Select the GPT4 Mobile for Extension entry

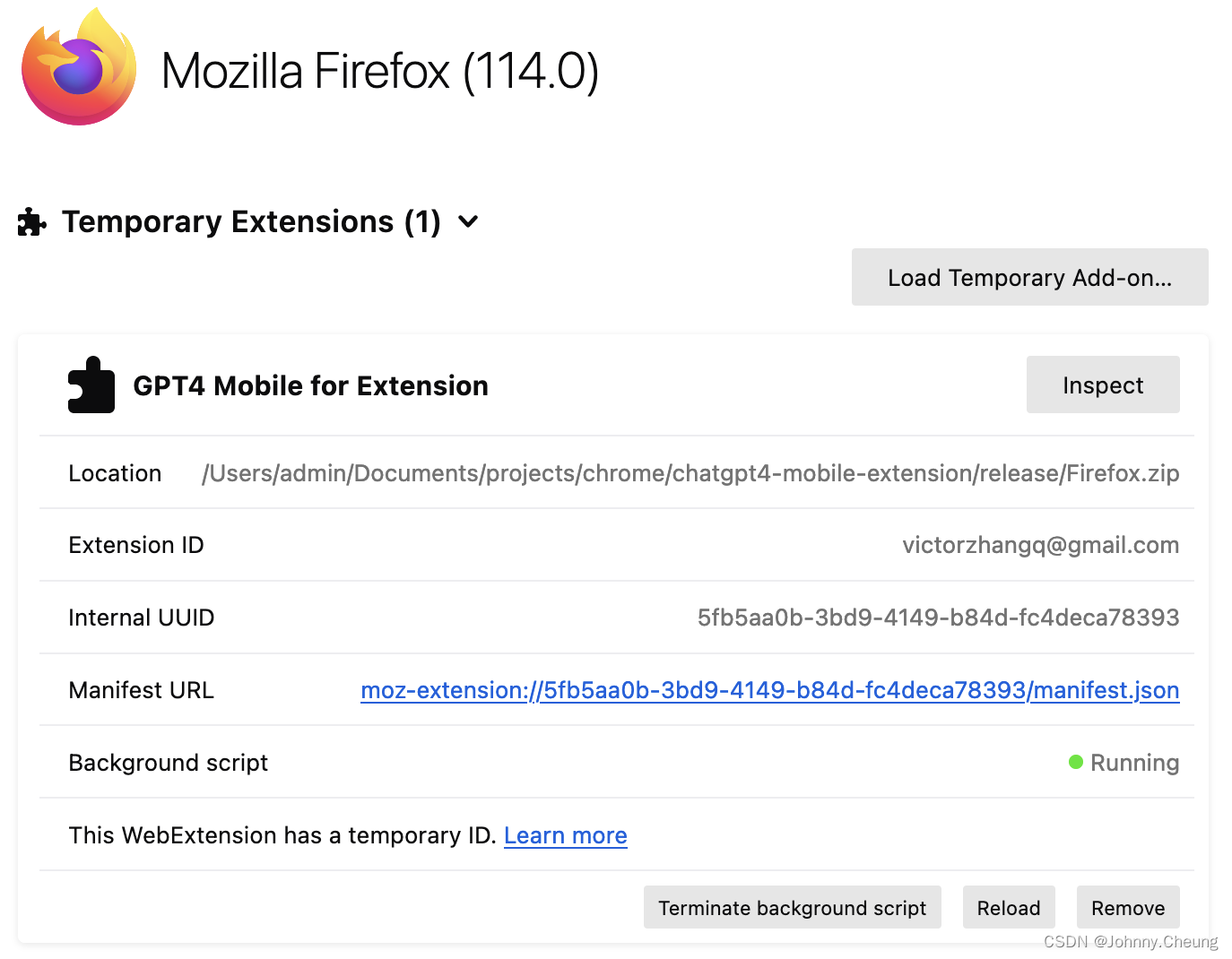[310, 385]
